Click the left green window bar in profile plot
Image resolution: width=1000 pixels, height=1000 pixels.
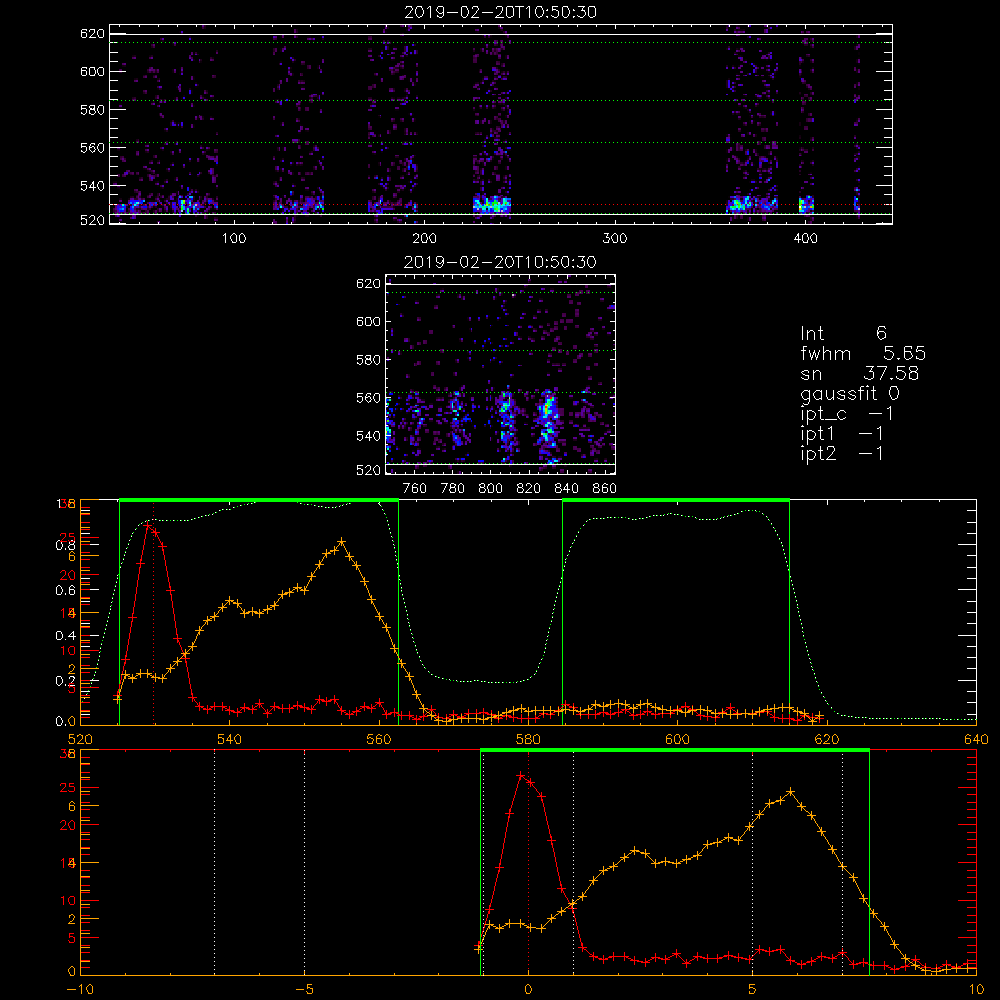click(x=259, y=501)
